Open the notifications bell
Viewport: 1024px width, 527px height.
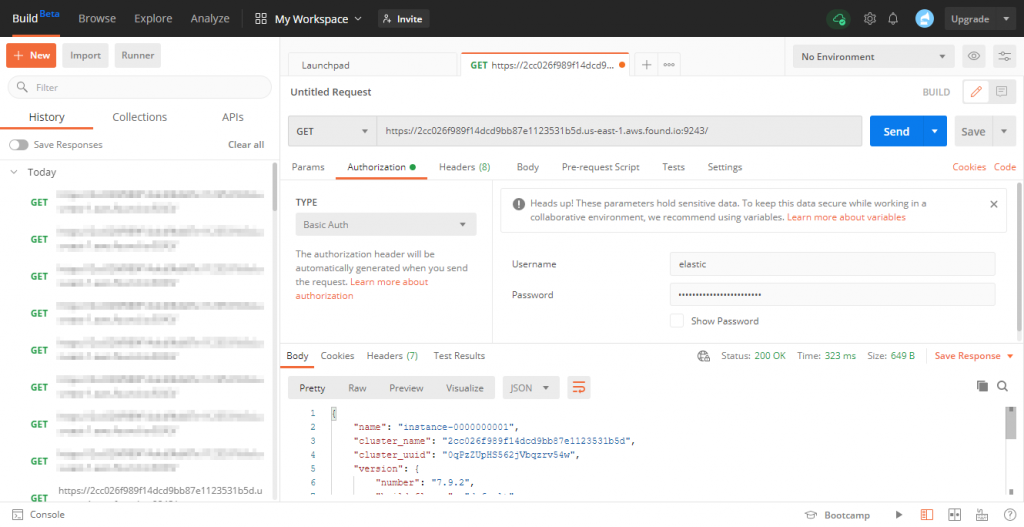(893, 19)
